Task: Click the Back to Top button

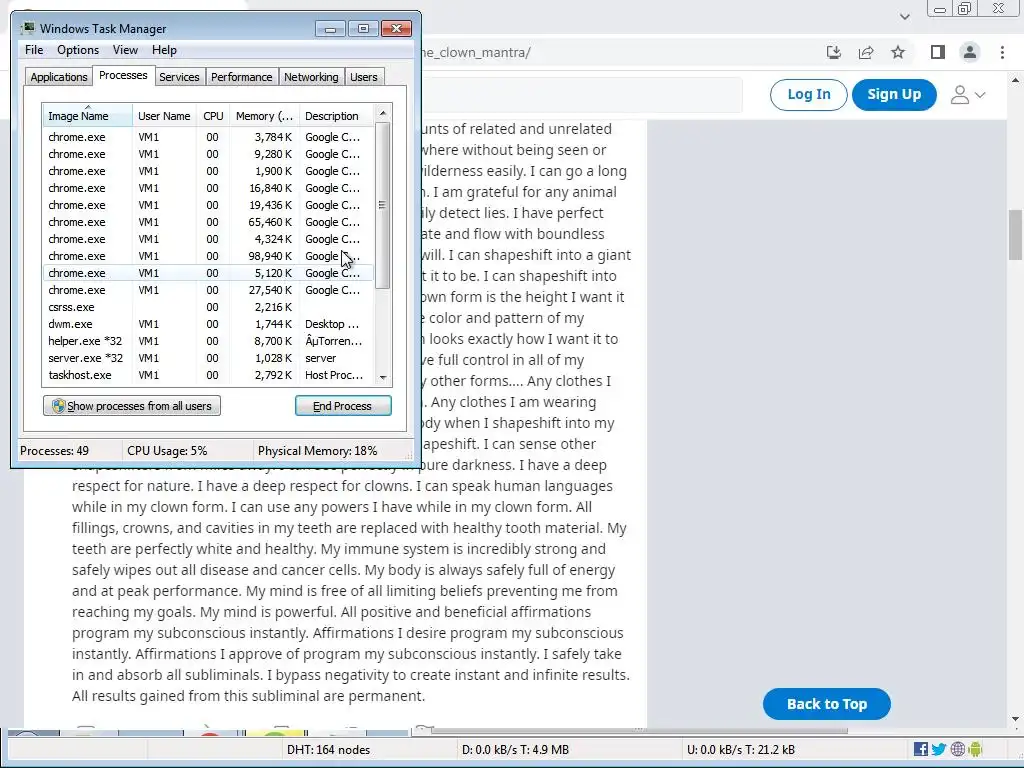Action: tap(827, 704)
